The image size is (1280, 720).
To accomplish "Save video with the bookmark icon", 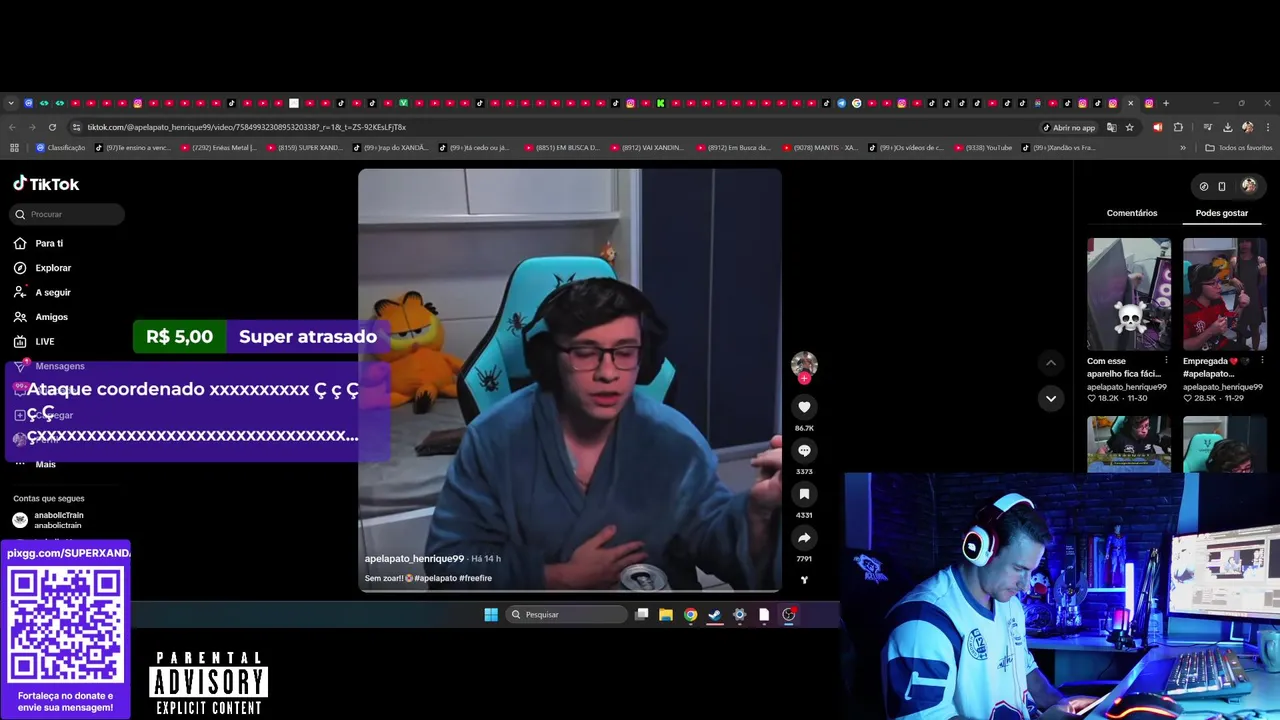I will tap(804, 494).
